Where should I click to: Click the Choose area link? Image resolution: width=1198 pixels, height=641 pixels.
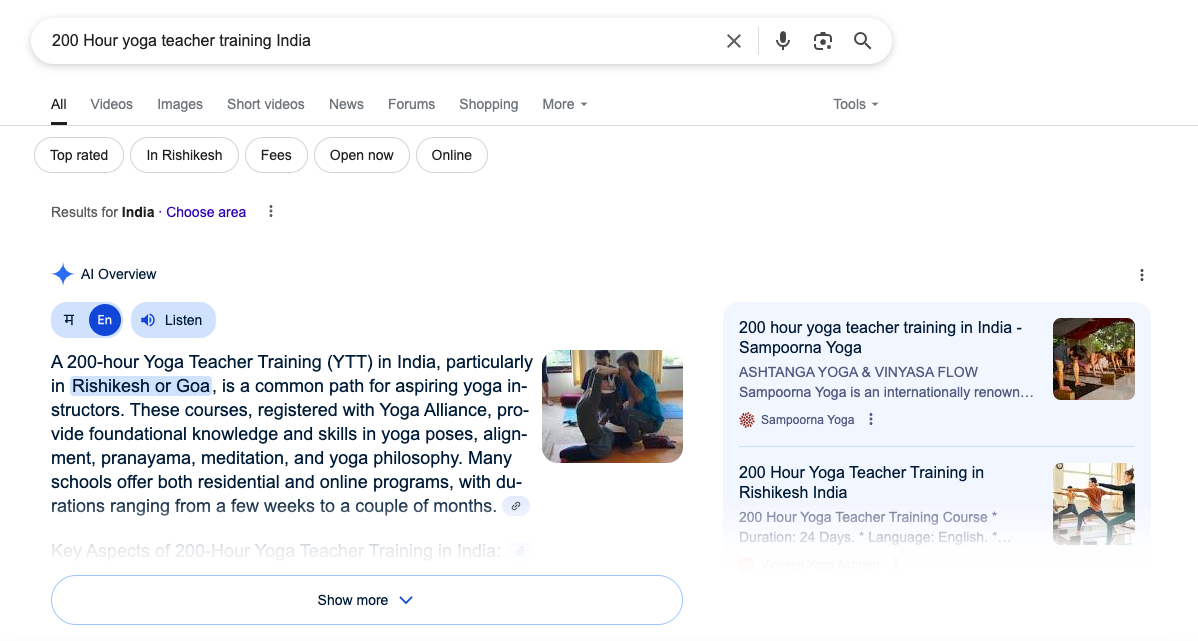pos(206,212)
